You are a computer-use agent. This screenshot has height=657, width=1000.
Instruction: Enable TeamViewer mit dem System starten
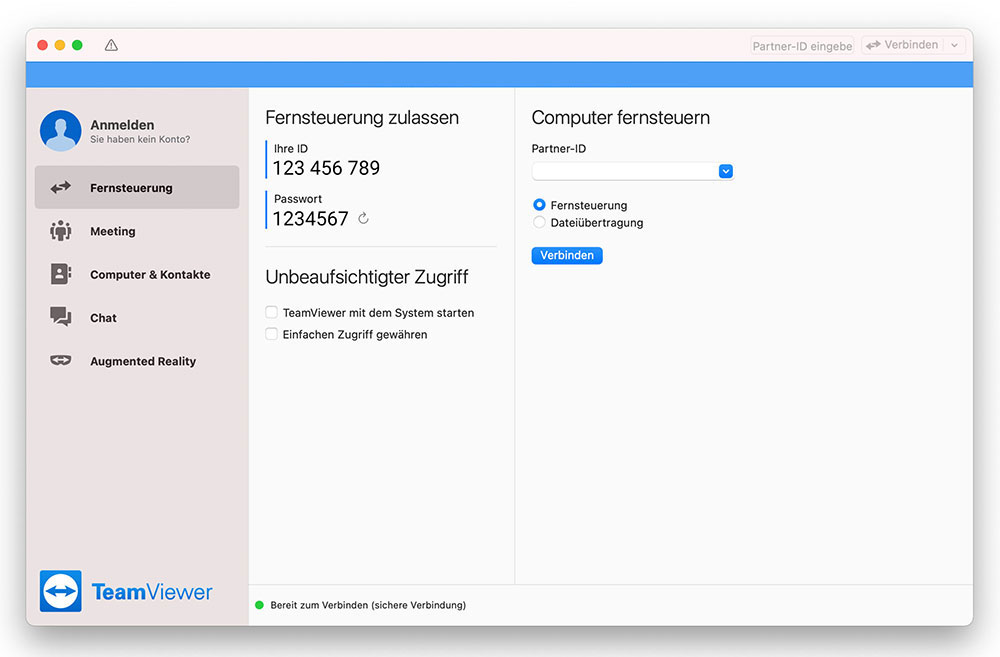click(271, 312)
